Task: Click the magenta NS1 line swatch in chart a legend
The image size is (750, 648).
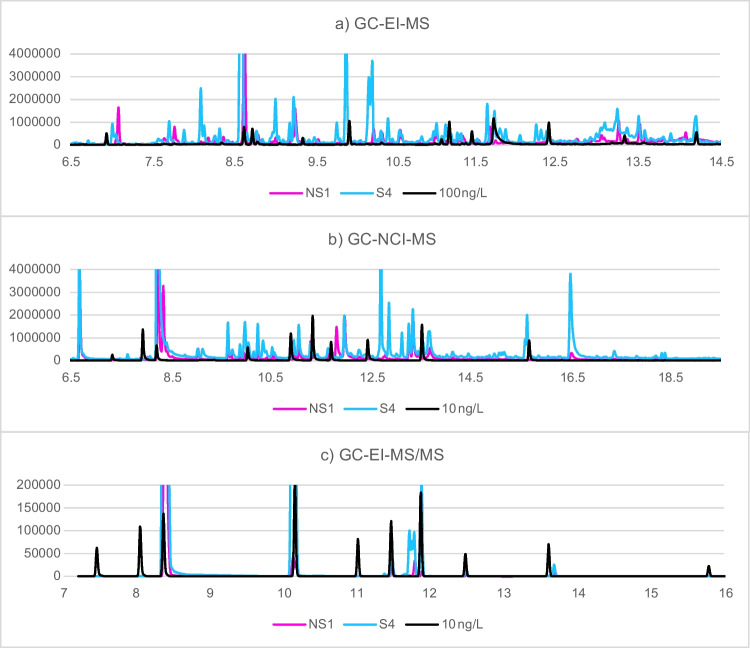Action: 286,193
